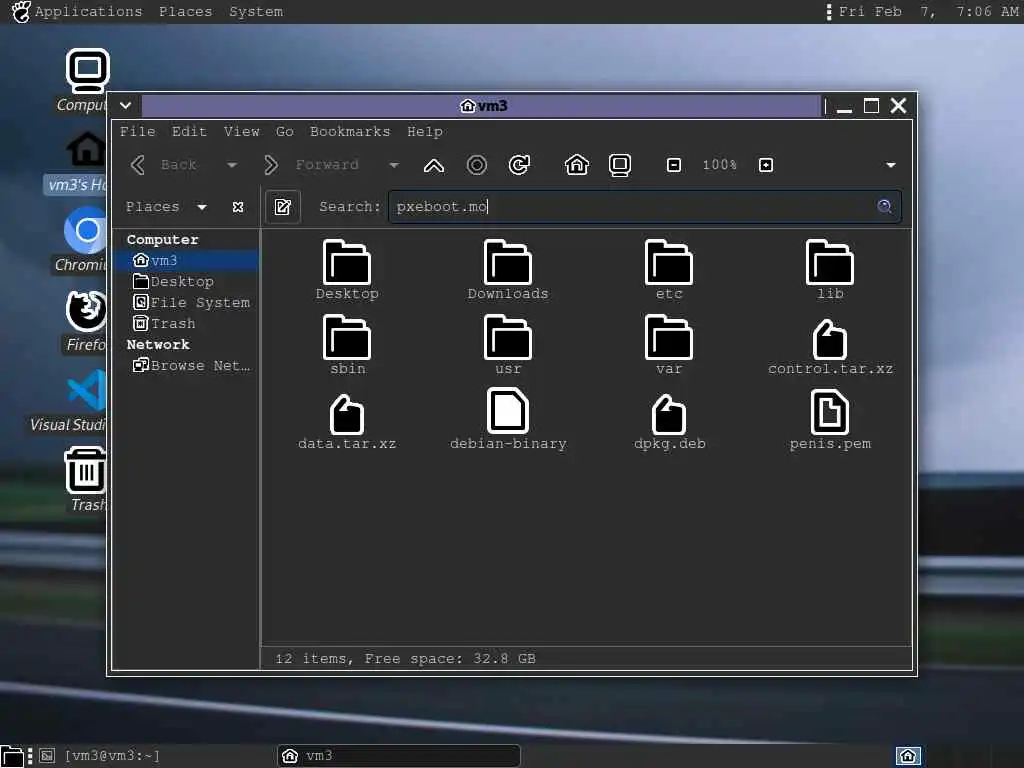Click the 100% zoom level label
1024x768 pixels.
(720, 165)
